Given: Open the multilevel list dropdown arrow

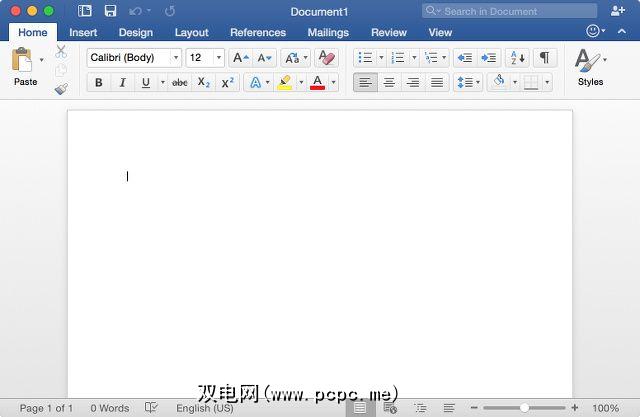Looking at the screenshot, I should 444,58.
